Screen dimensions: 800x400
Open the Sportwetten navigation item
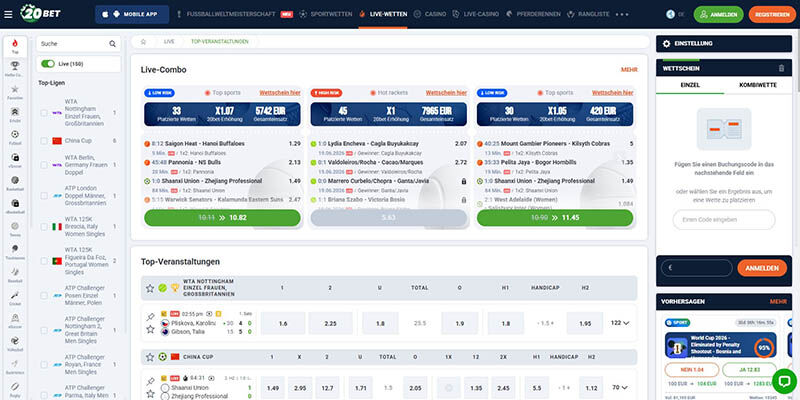326,14
